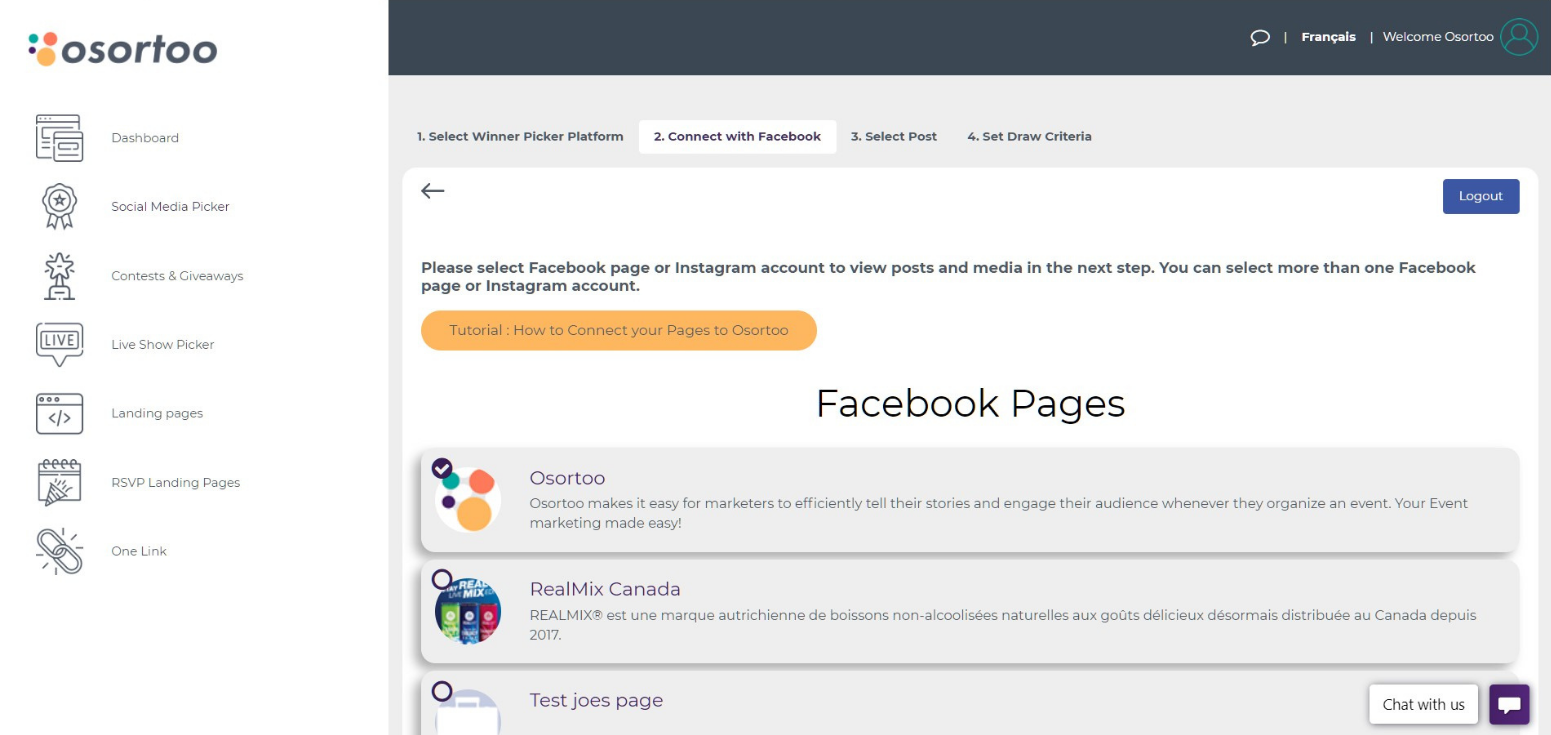Click the One Link chain icon
Screen dimensions: 1551x735
60,551
